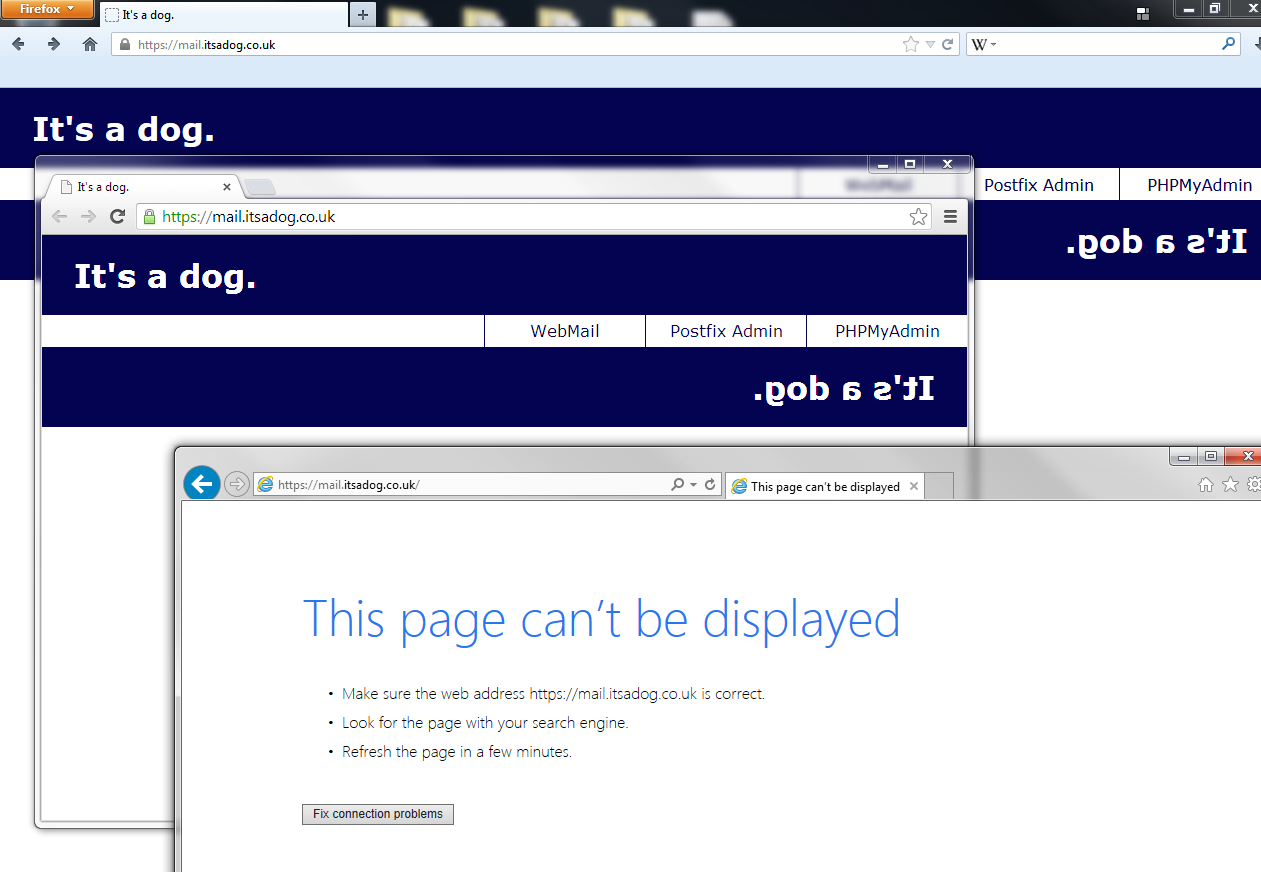Click Firefox's back arrow button
1261x872 pixels.
coord(19,44)
